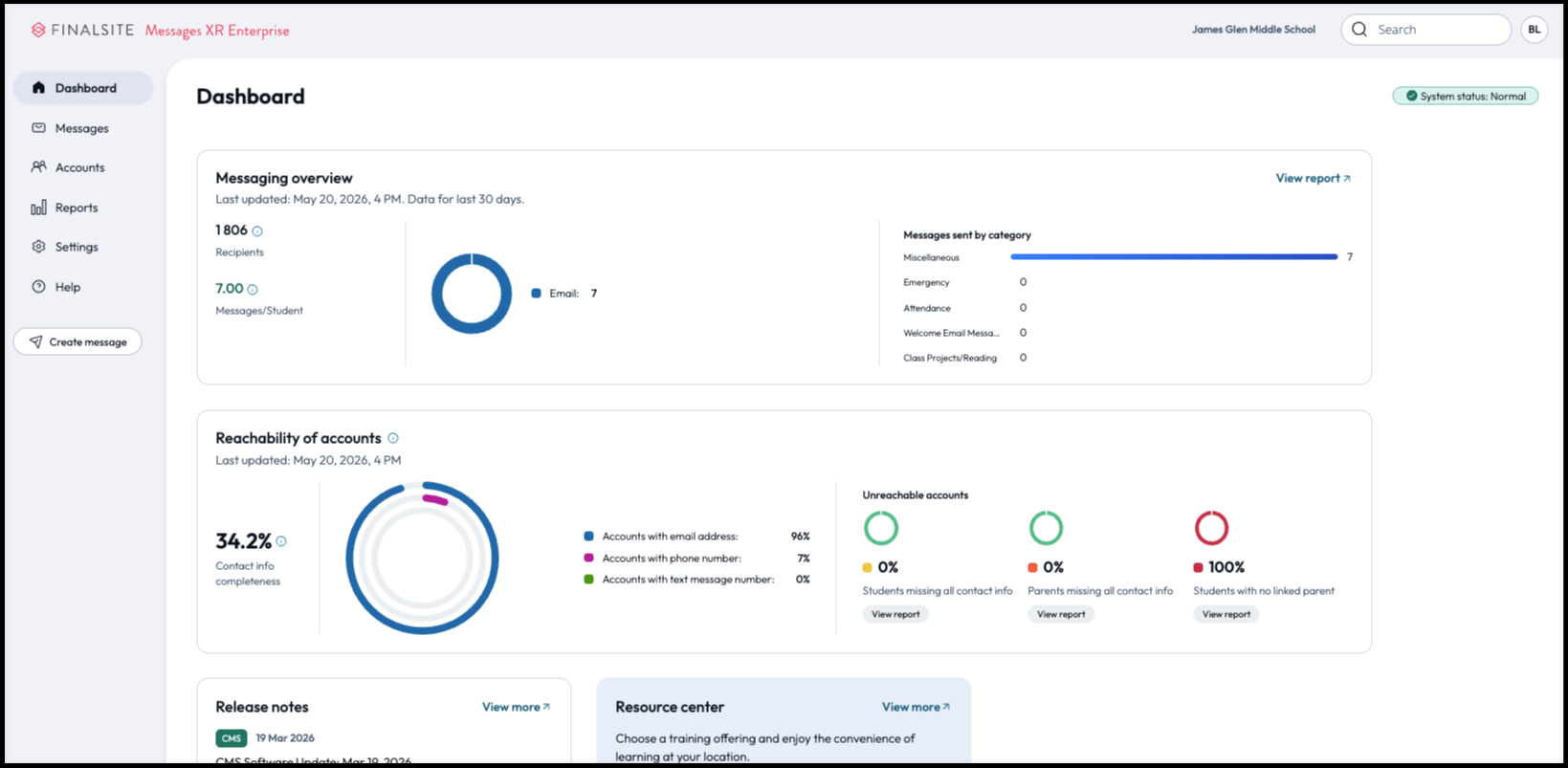Screen dimensions: 1568x768
Task: Click the paper plane icon on Create message
Action: coord(35,341)
